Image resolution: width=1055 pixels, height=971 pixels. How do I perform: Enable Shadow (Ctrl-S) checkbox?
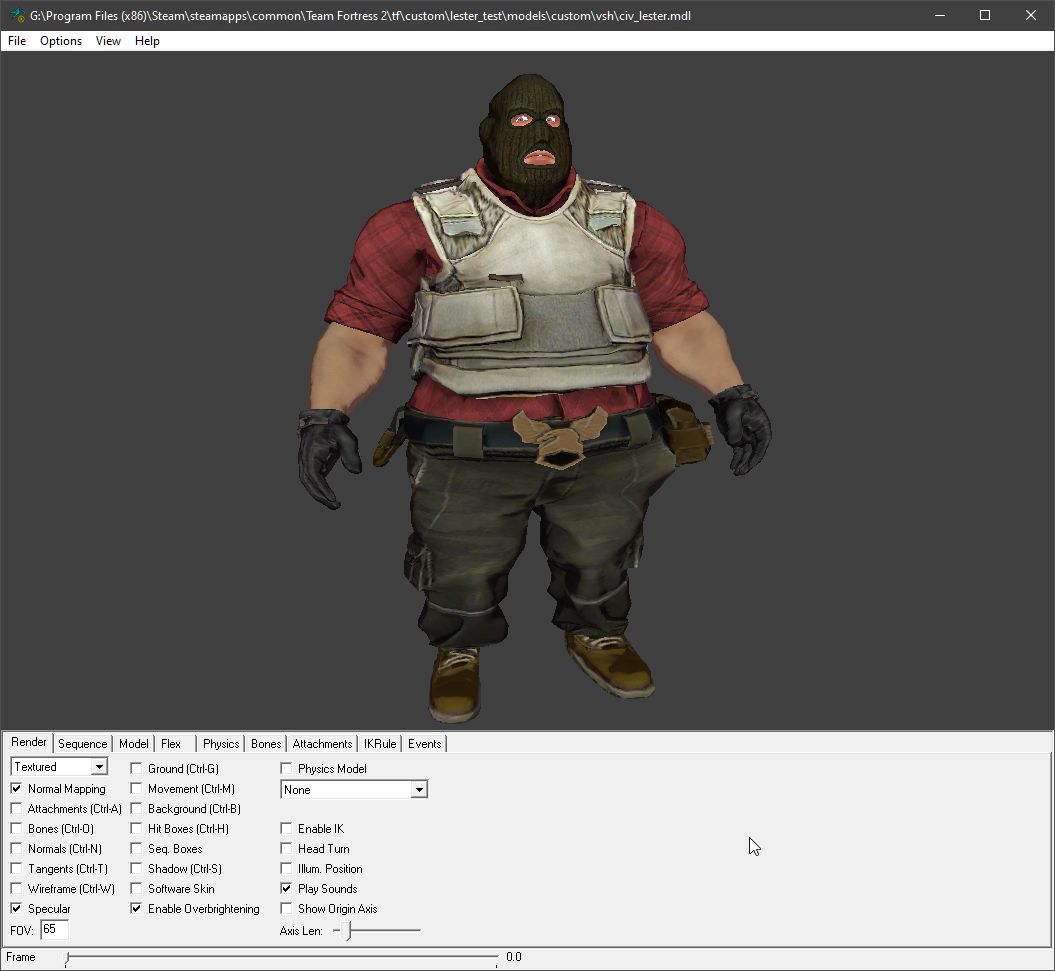pyautogui.click(x=136, y=869)
